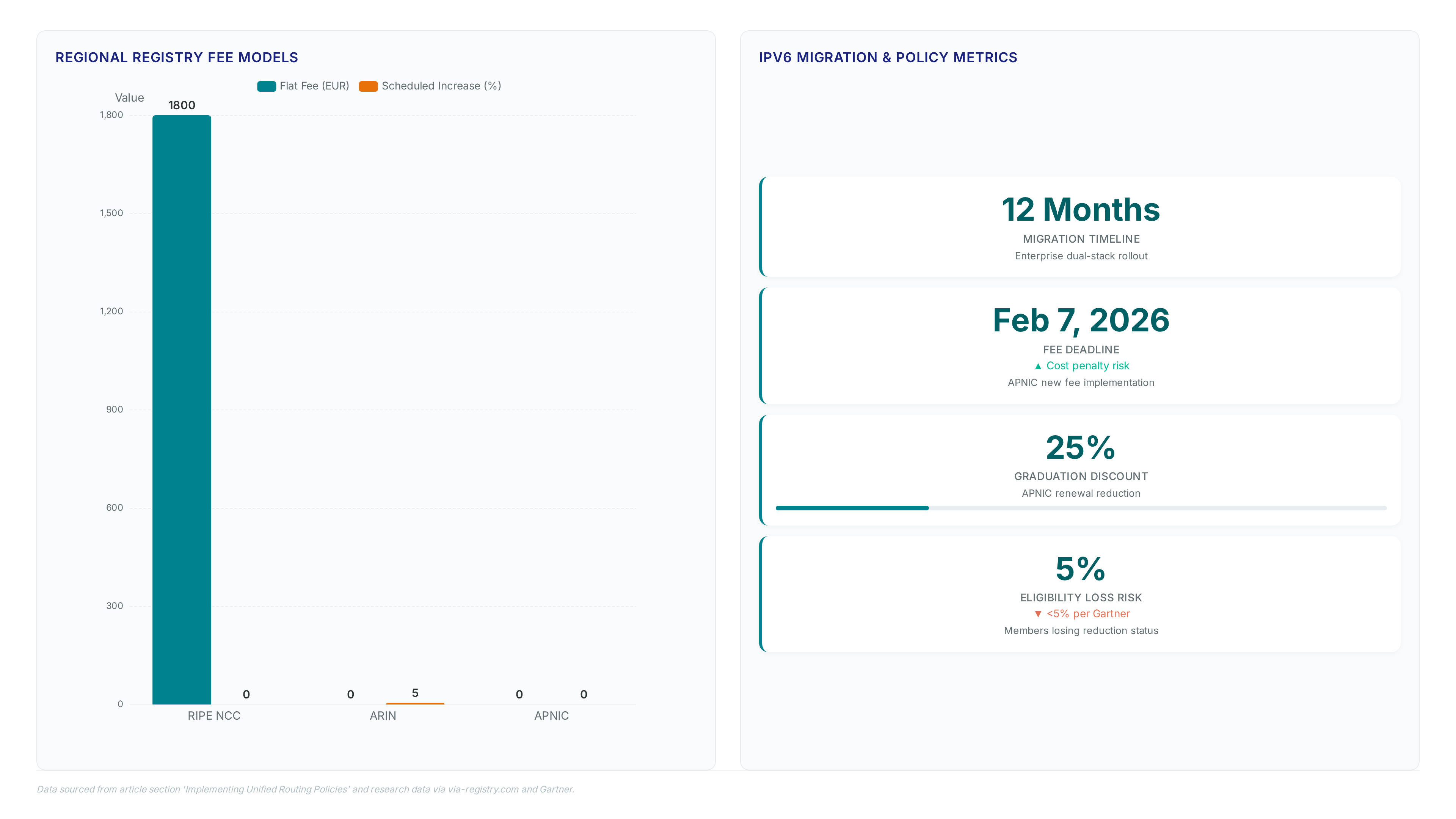Viewport: 1456px width, 819px height.
Task: Click the red down-triangle beside <5% per Gartner
Action: coord(1038,614)
